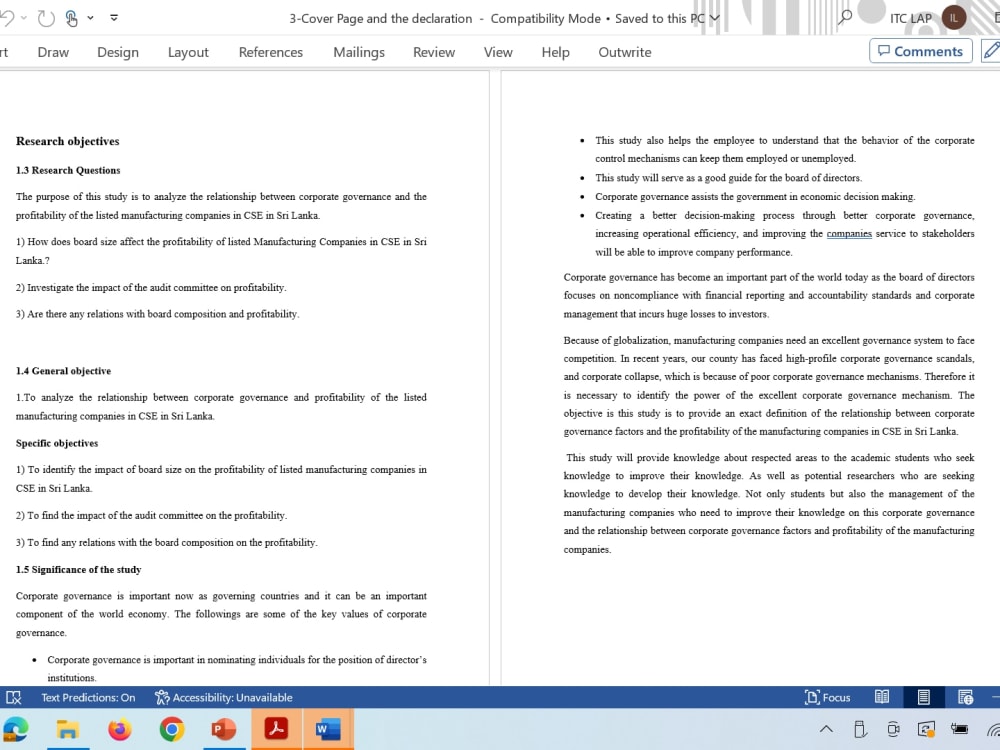This screenshot has width=1000, height=750.
Task: Click the Search magnifier icon
Action: pyautogui.click(x=844, y=18)
